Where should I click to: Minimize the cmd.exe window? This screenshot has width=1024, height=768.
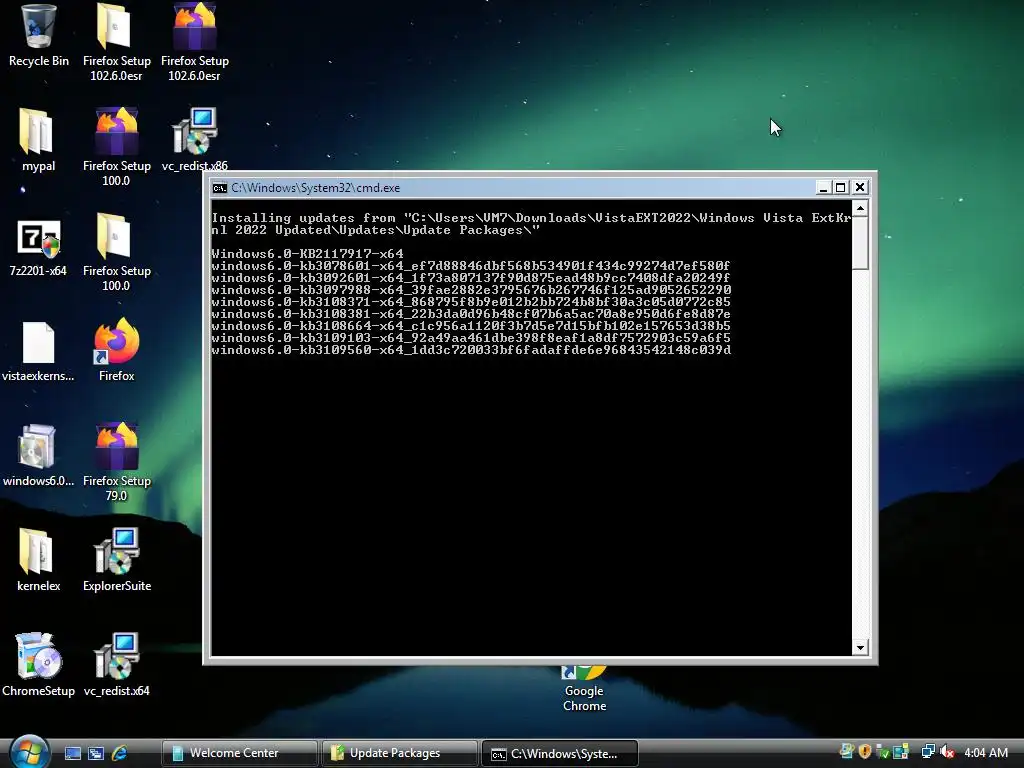824,188
